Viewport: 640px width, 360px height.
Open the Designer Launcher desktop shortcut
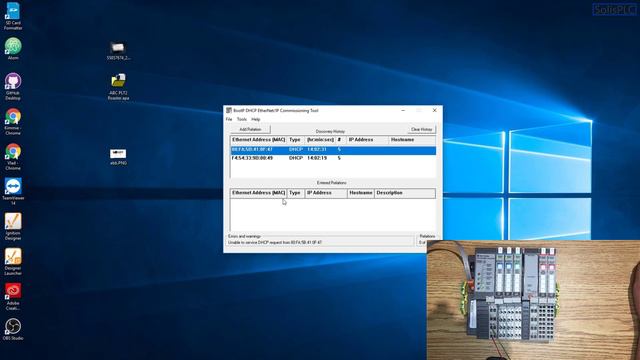tap(13, 262)
